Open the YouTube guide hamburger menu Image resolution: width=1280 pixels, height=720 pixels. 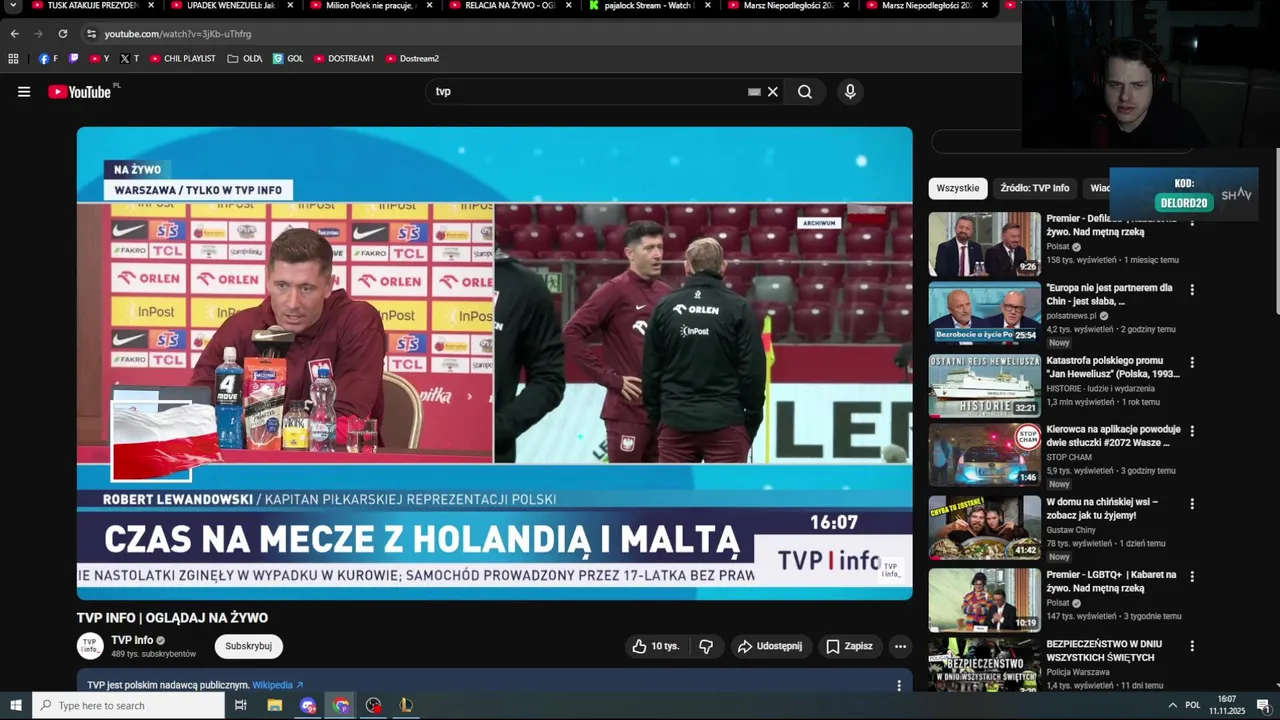click(24, 92)
